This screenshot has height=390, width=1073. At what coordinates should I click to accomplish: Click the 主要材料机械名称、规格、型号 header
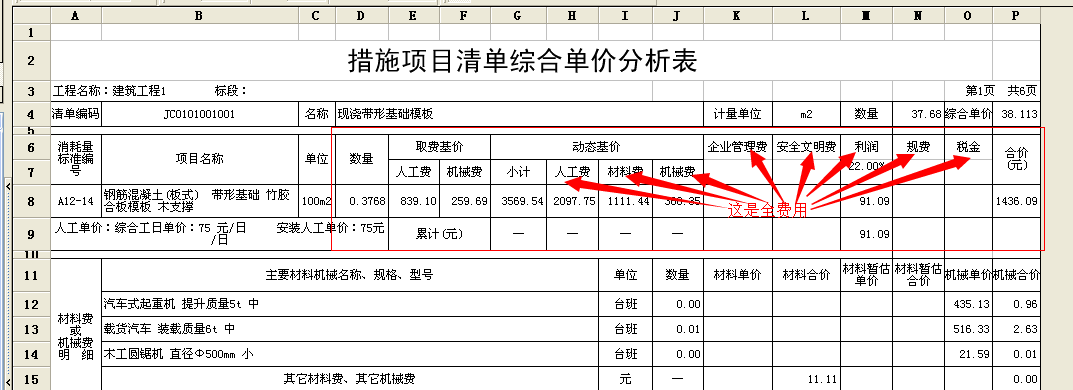pyautogui.click(x=350, y=275)
